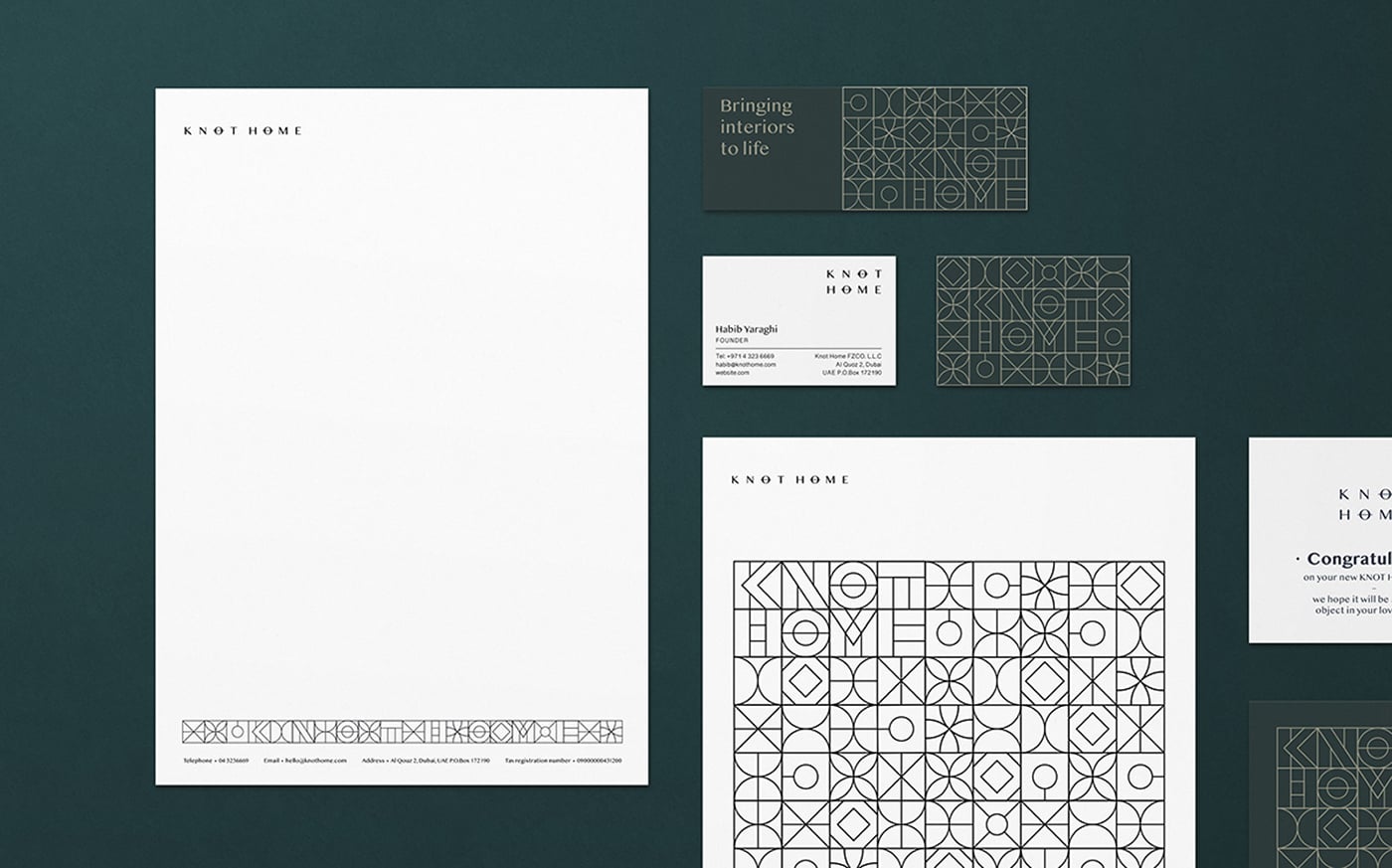Click the KNOT HOME wordmark atop the patterned sheet

pyautogui.click(x=789, y=479)
